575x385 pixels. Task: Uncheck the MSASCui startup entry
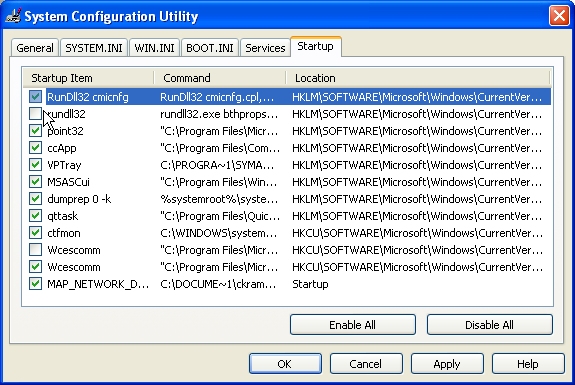click(x=35, y=182)
